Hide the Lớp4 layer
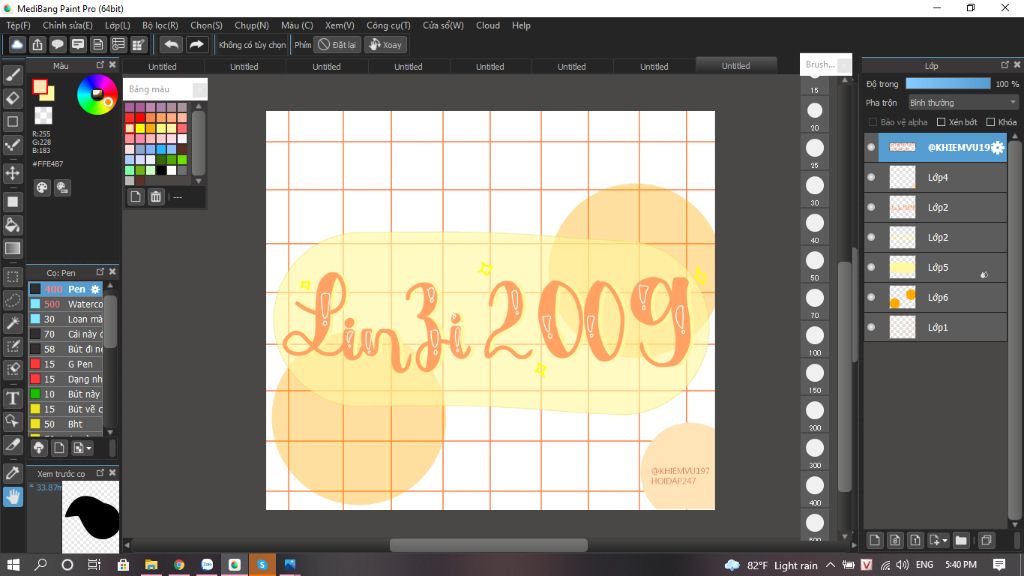 click(x=871, y=177)
